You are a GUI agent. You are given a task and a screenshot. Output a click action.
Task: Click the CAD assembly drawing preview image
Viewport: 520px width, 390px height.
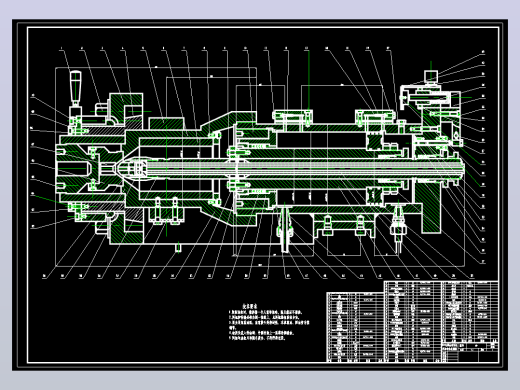[260, 195]
